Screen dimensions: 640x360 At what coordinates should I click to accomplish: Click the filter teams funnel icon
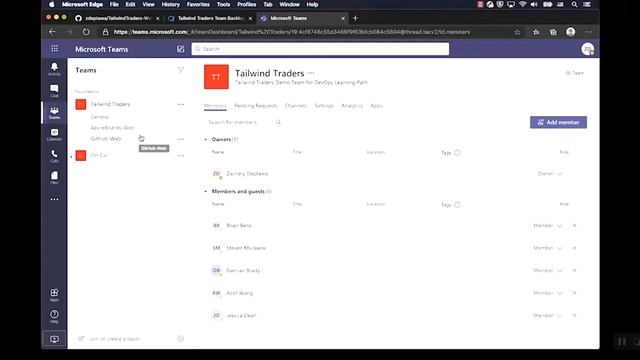180,70
